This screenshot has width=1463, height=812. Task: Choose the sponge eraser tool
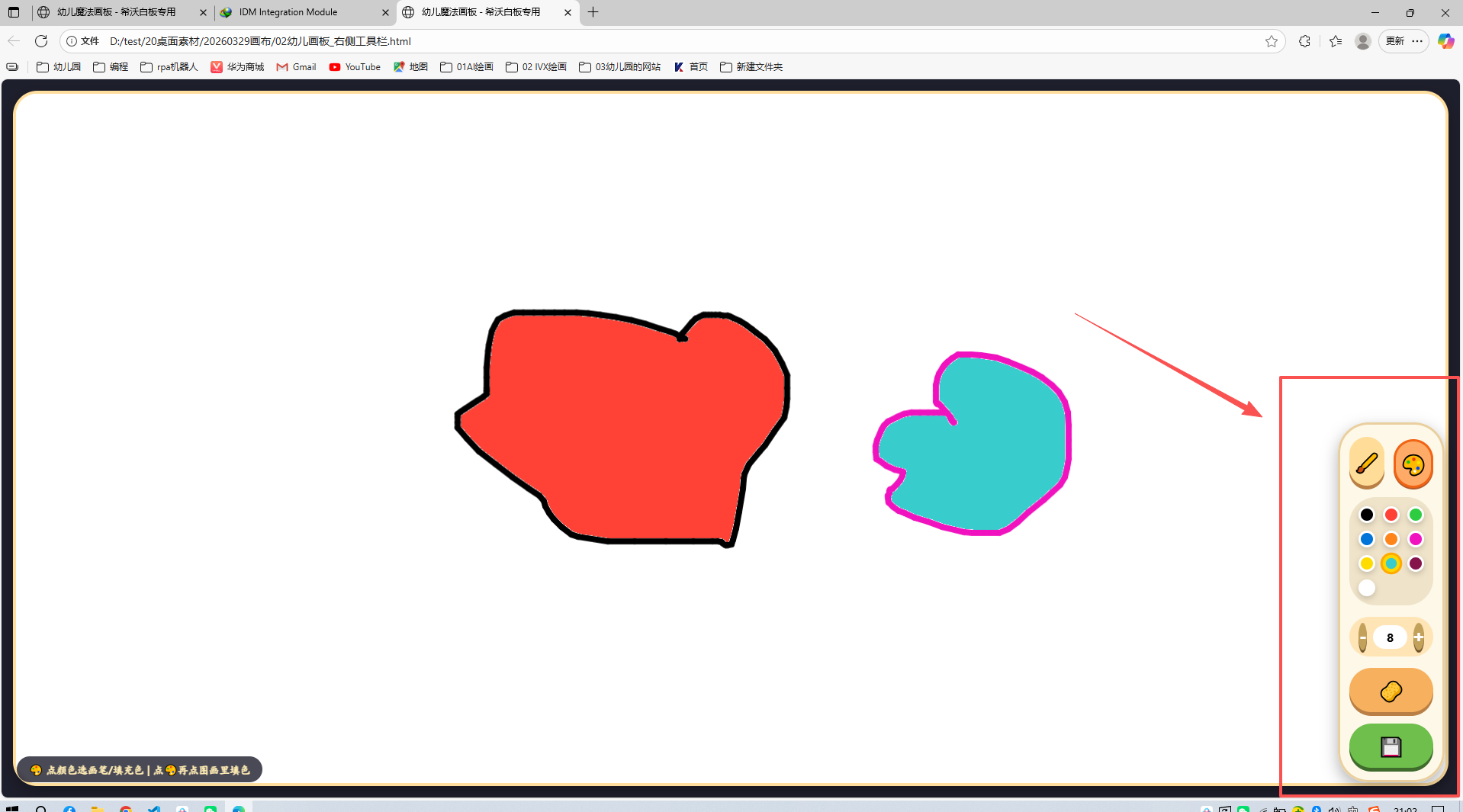tap(1391, 692)
